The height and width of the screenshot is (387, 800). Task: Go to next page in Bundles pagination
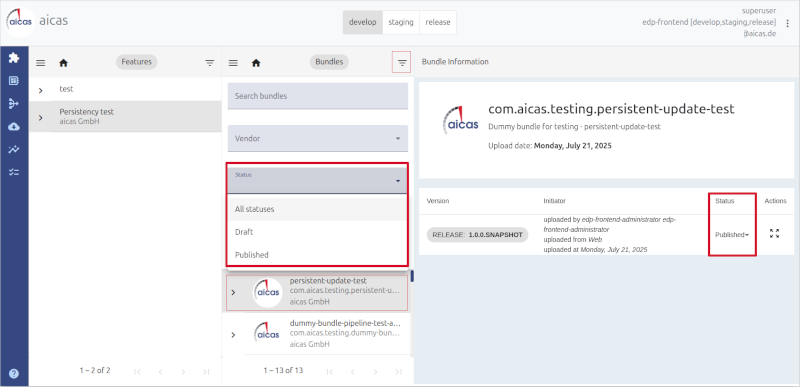(x=376, y=371)
